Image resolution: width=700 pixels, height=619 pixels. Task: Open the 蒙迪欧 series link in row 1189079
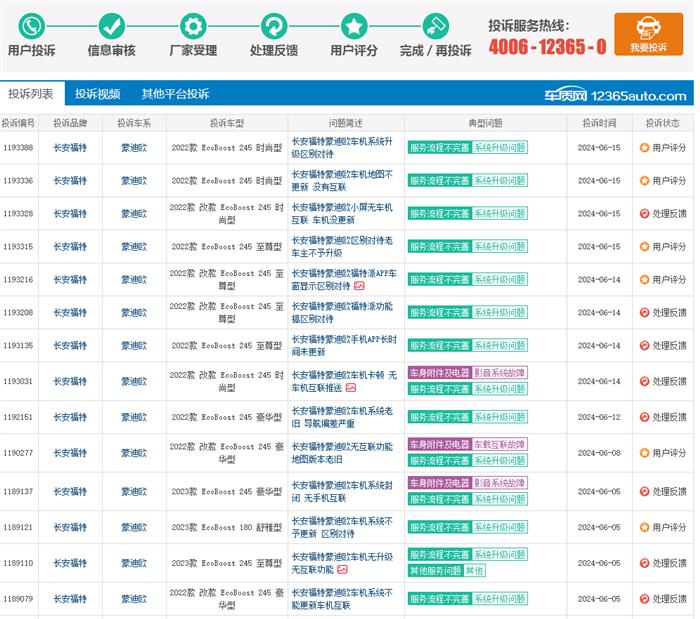pyautogui.click(x=134, y=598)
